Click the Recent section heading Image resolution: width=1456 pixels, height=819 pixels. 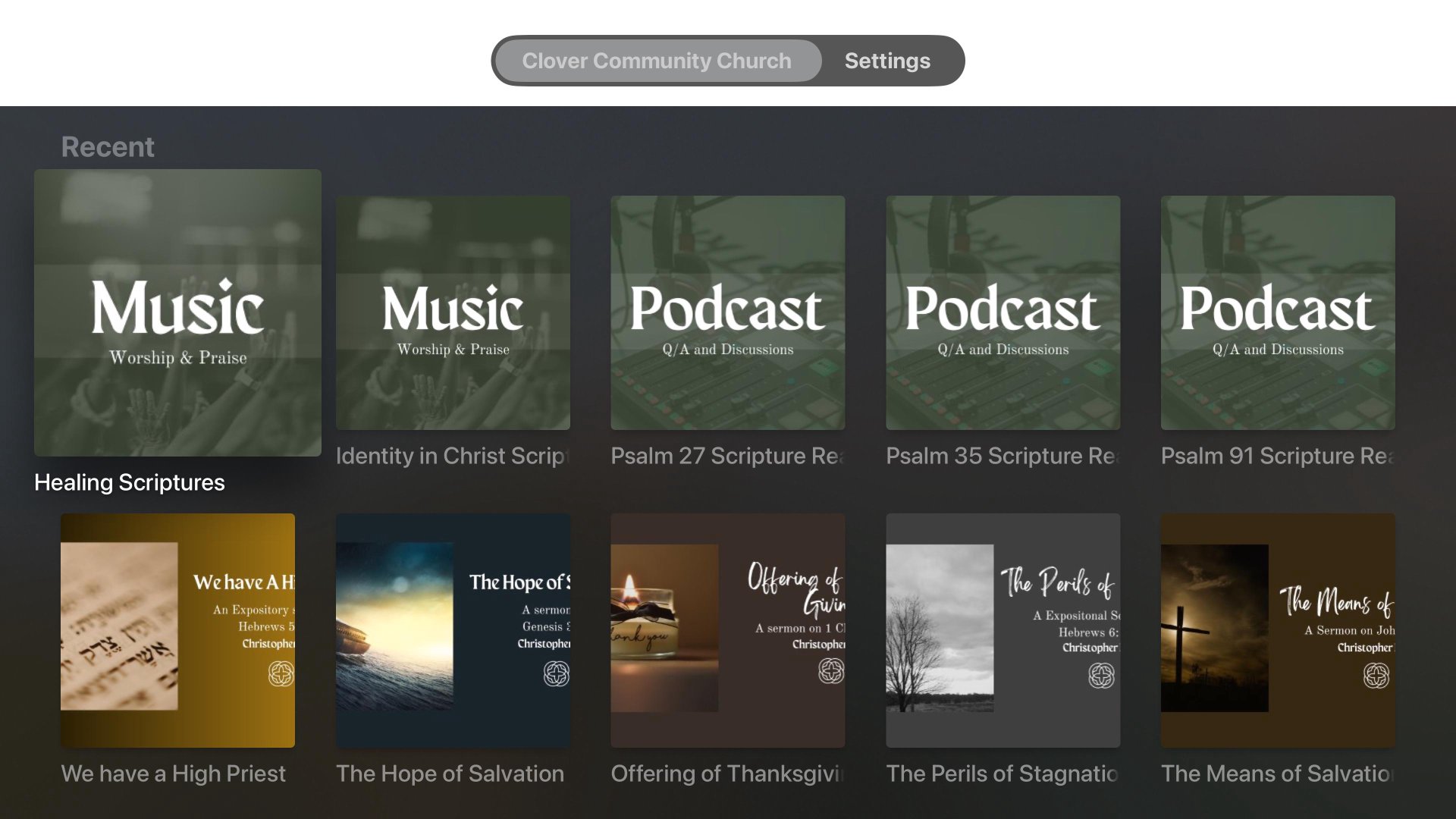(x=108, y=146)
